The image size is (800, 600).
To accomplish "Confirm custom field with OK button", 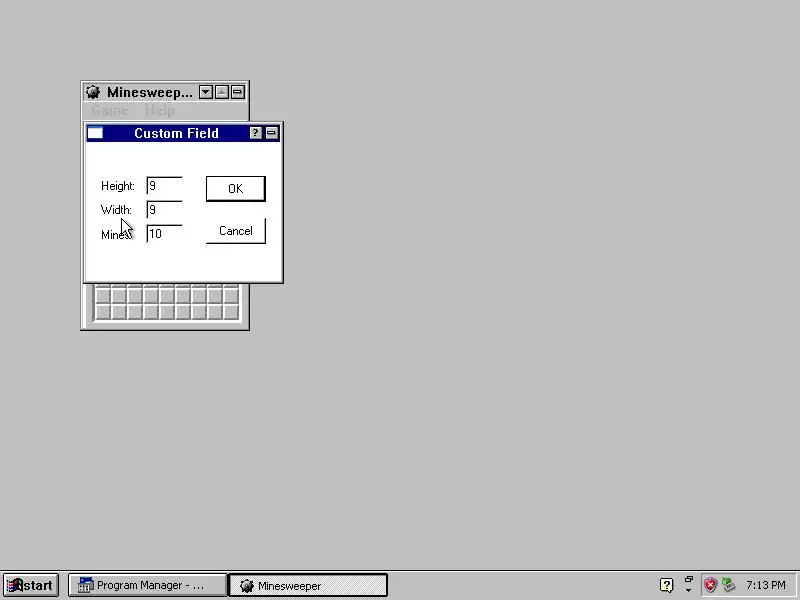I will (236, 189).
